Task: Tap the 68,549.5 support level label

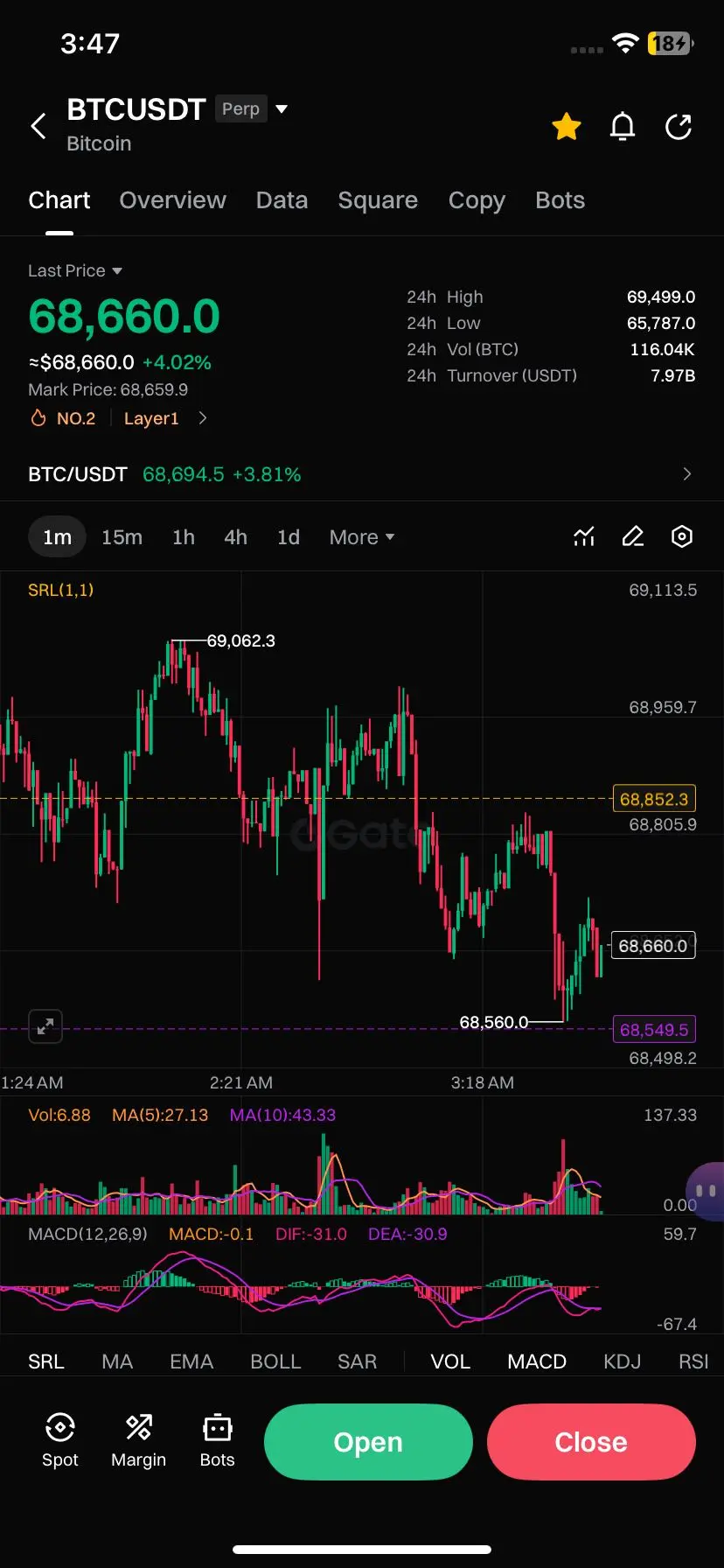Action: tap(654, 1030)
